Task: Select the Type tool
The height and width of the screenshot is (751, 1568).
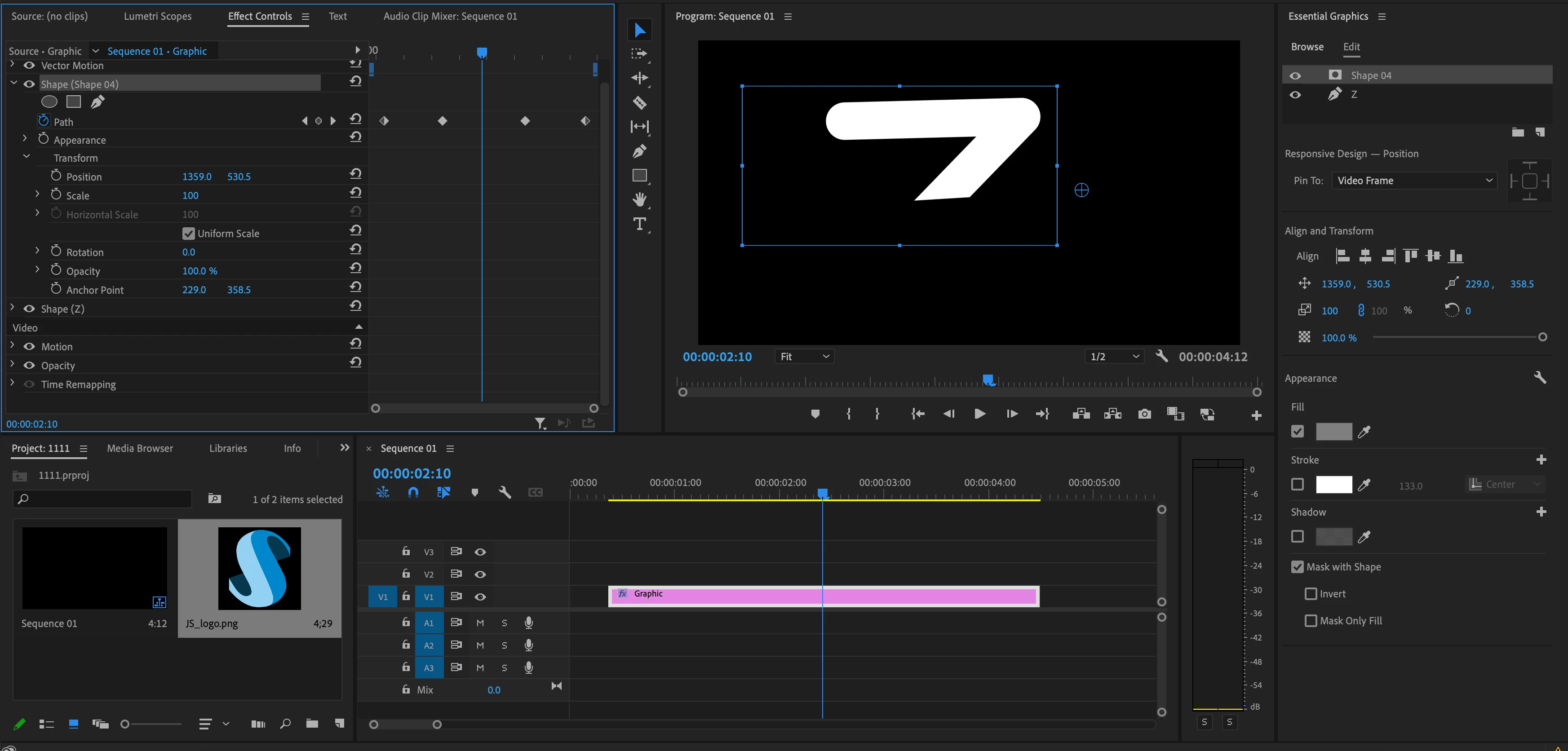Action: [639, 224]
